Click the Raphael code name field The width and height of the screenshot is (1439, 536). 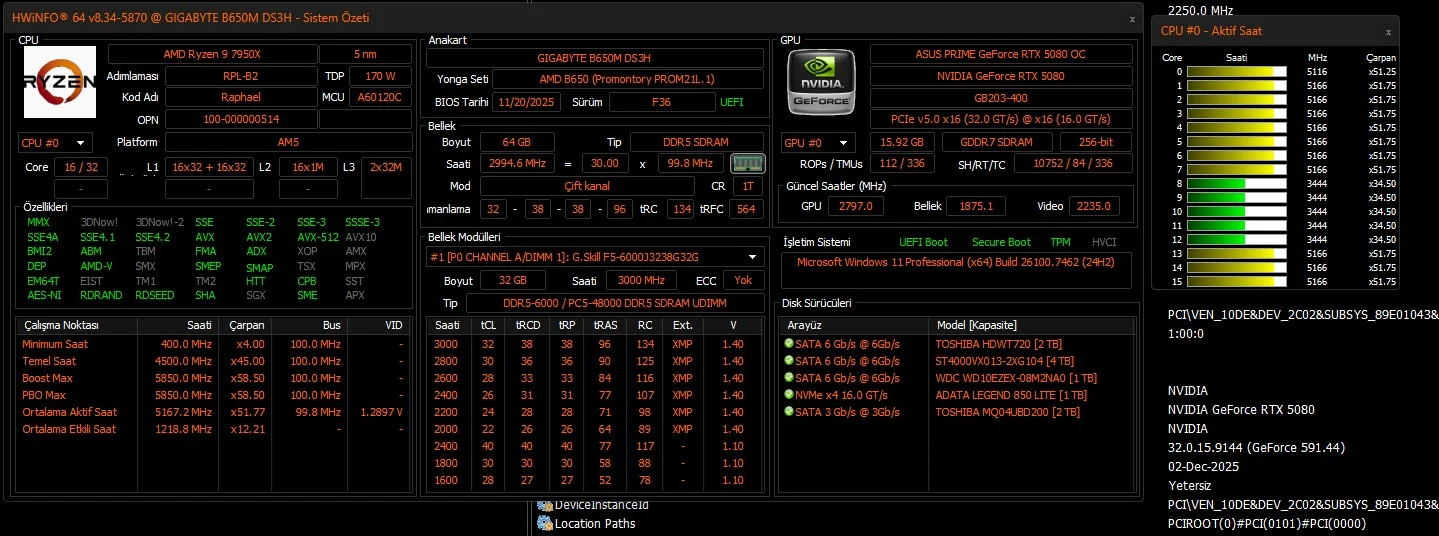point(240,97)
